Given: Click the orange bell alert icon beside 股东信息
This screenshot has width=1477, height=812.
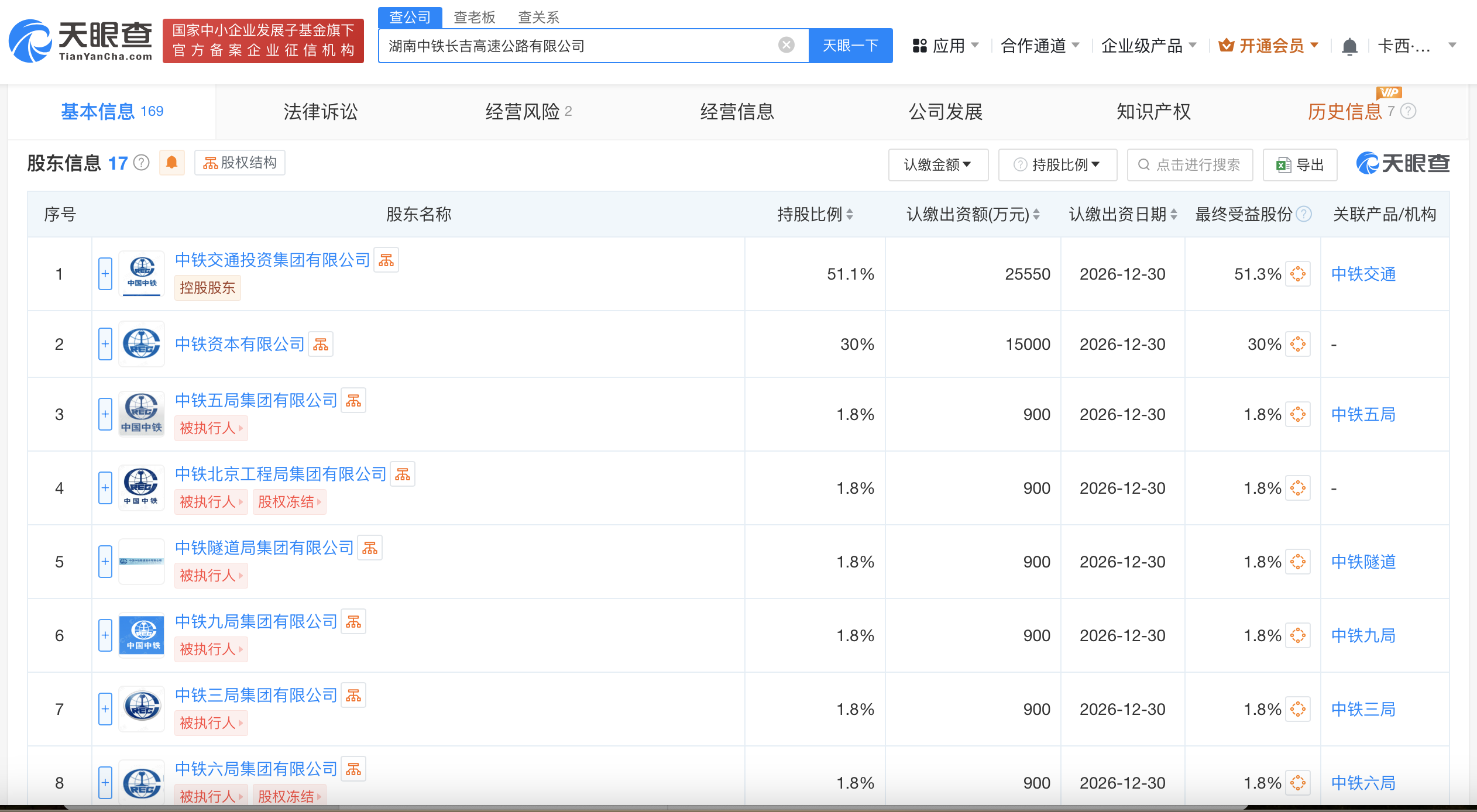Looking at the screenshot, I should 171,163.
